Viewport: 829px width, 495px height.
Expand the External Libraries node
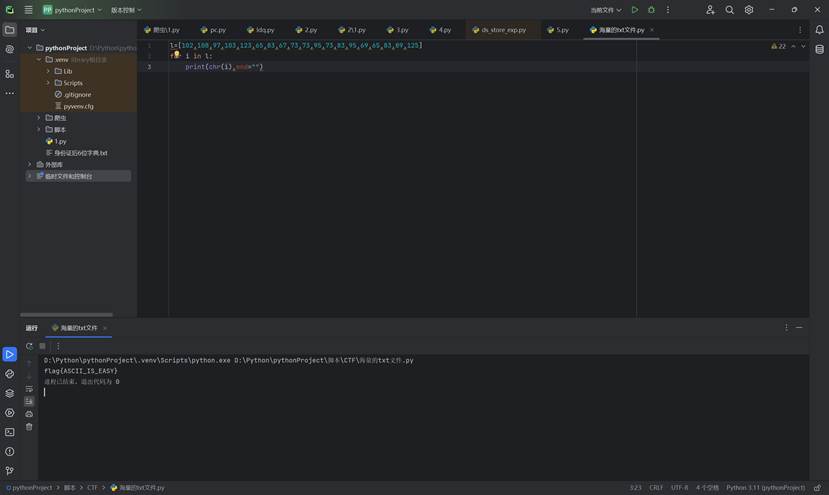30,164
